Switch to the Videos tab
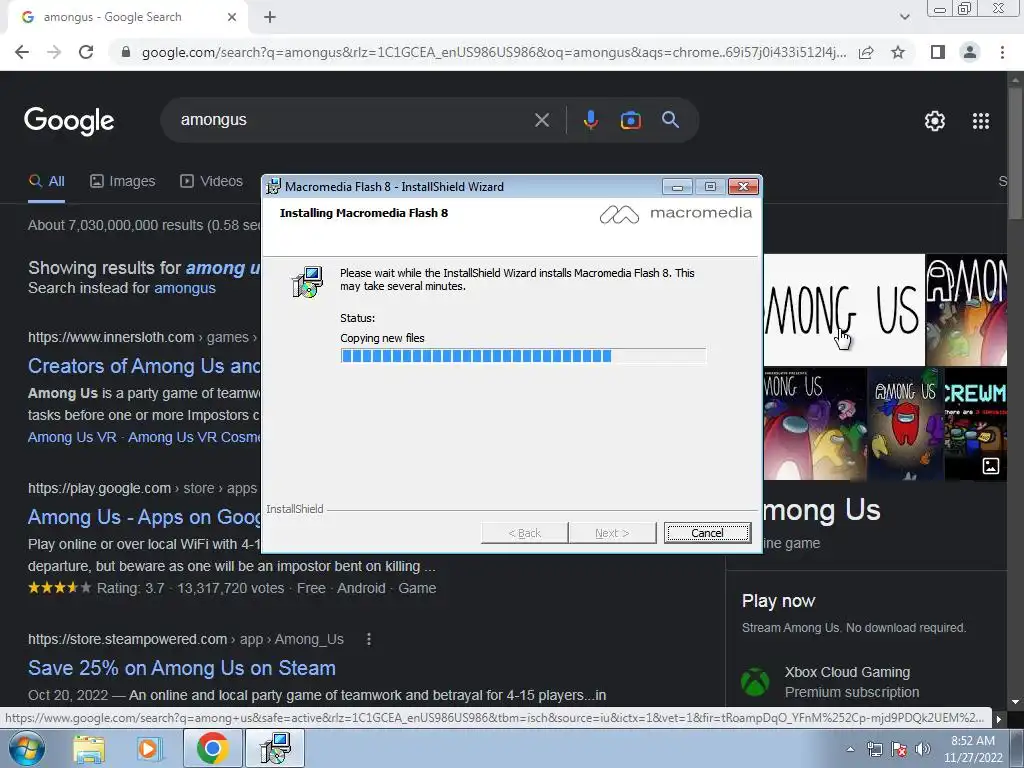Screen dimensions: 1024x768 pyautogui.click(x=211, y=182)
